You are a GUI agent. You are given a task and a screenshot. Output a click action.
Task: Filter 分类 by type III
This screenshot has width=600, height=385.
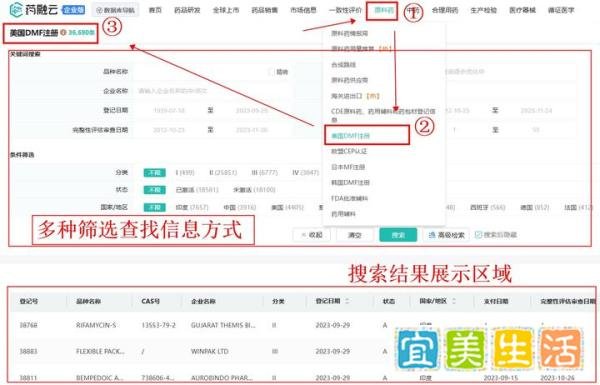[264, 173]
